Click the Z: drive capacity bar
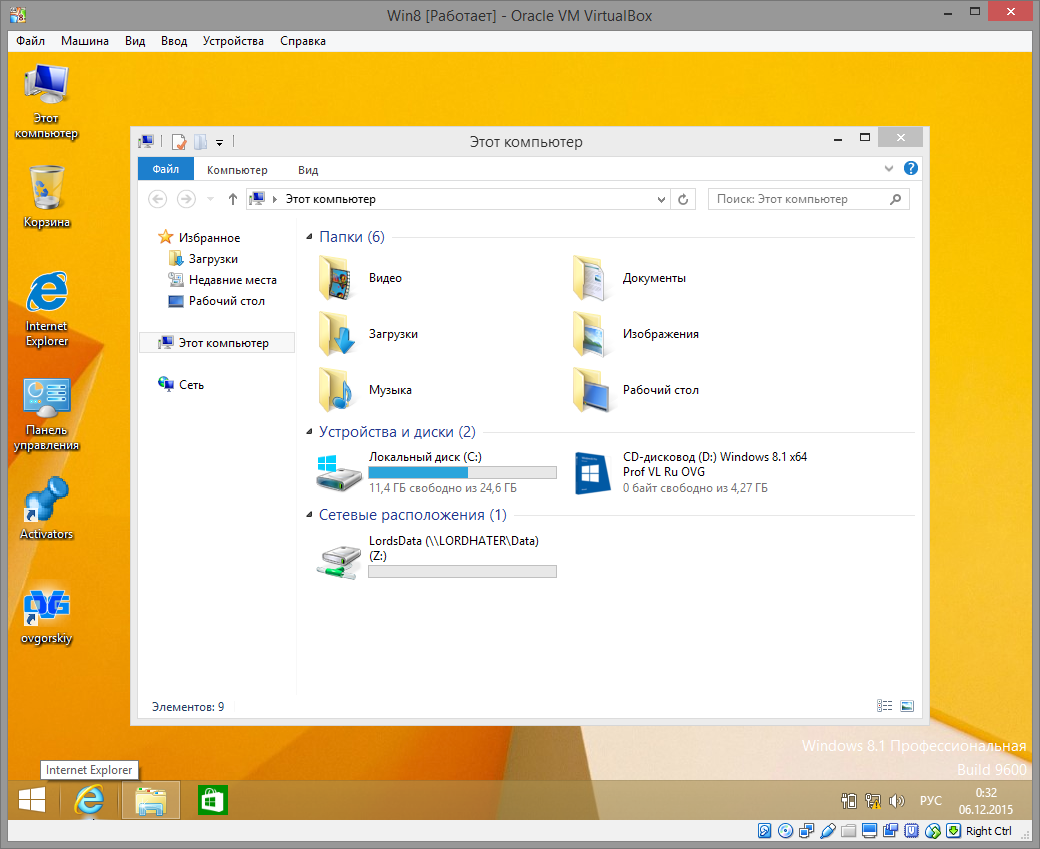The image size is (1040, 849). [x=462, y=572]
